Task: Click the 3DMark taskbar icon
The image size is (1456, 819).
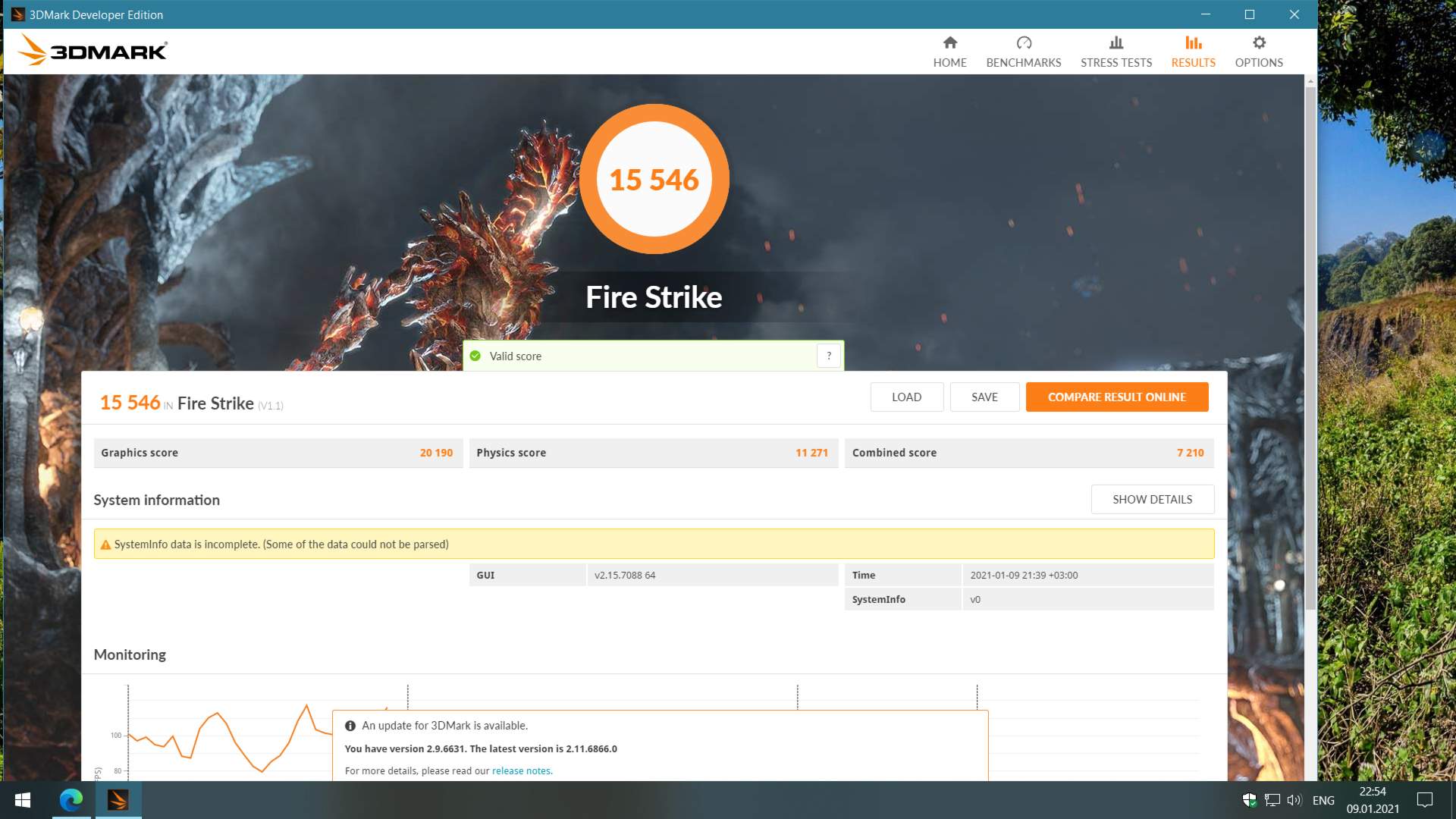Action: 118,800
